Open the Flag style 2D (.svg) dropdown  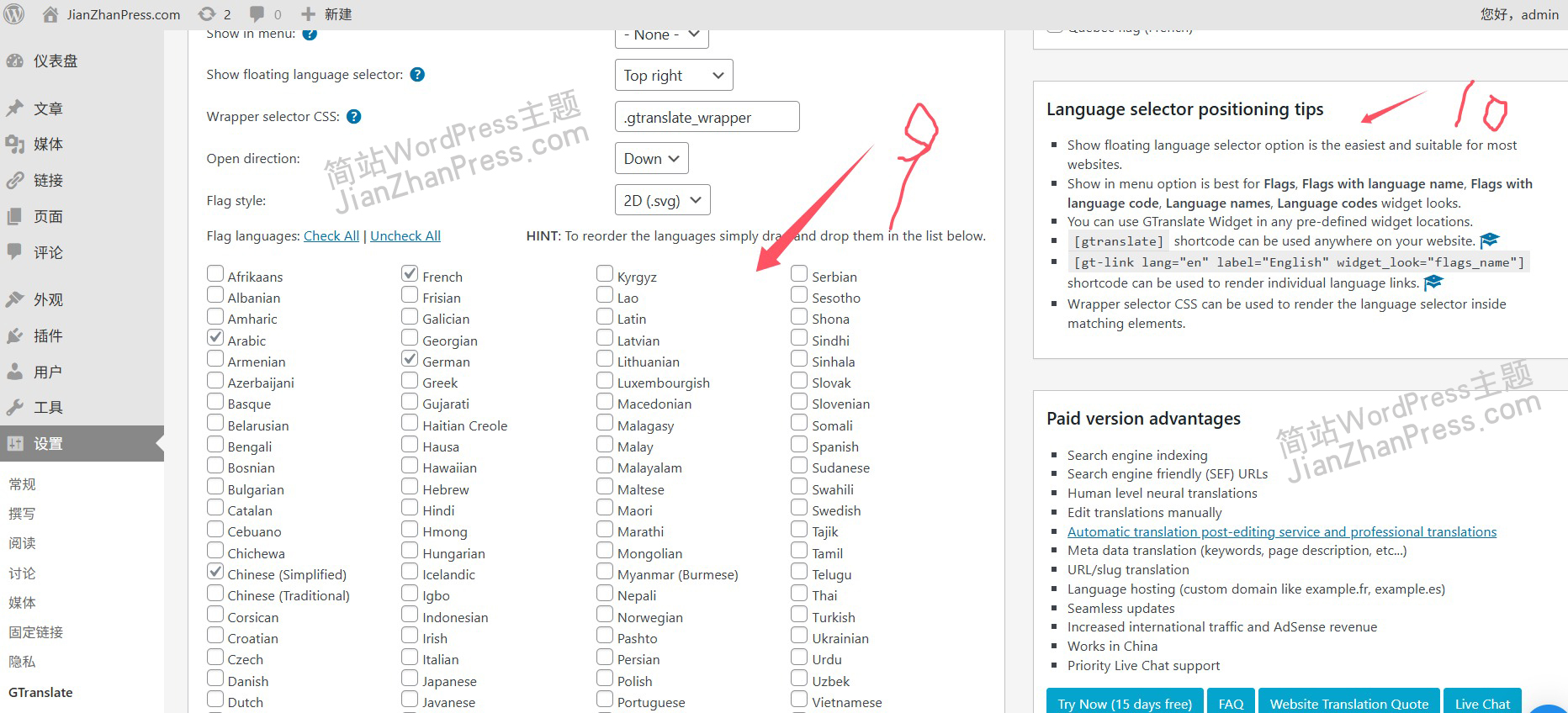click(x=663, y=200)
